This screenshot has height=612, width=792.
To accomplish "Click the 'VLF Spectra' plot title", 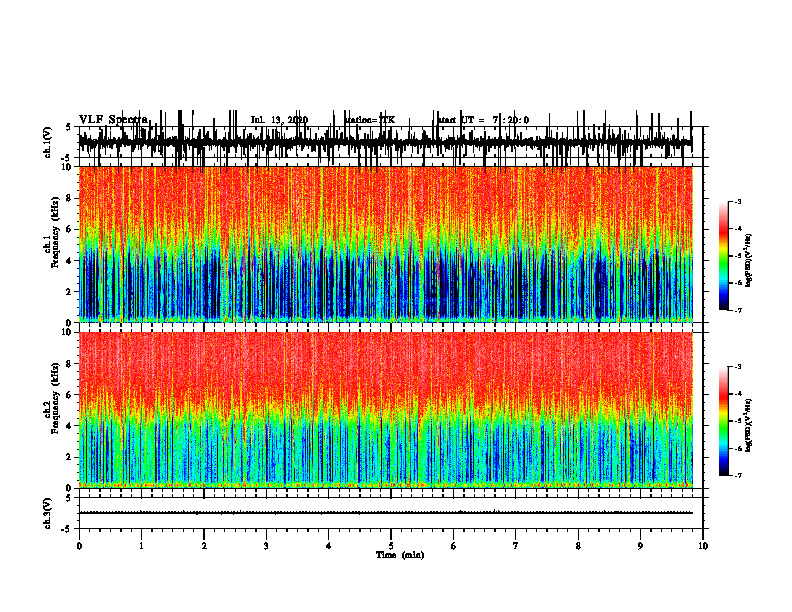I will click(113, 120).
